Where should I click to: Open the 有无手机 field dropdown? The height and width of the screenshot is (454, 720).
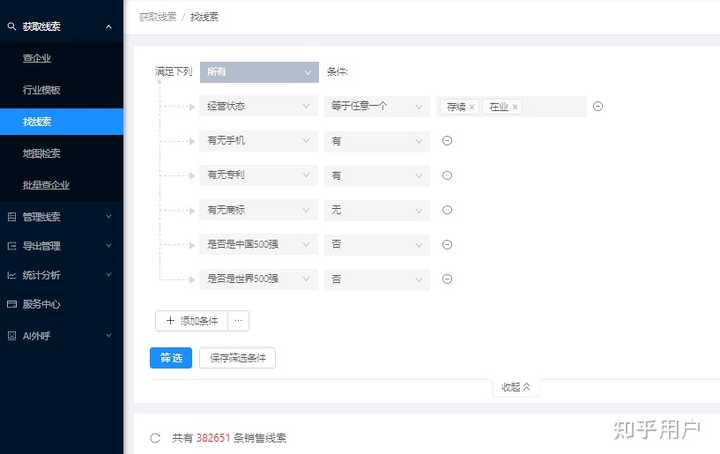[260, 141]
